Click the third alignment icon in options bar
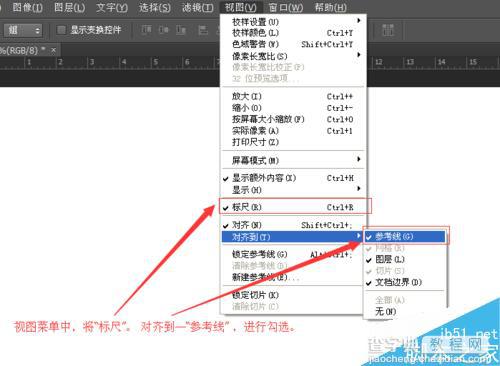This screenshot has width=500, height=366. [x=181, y=30]
